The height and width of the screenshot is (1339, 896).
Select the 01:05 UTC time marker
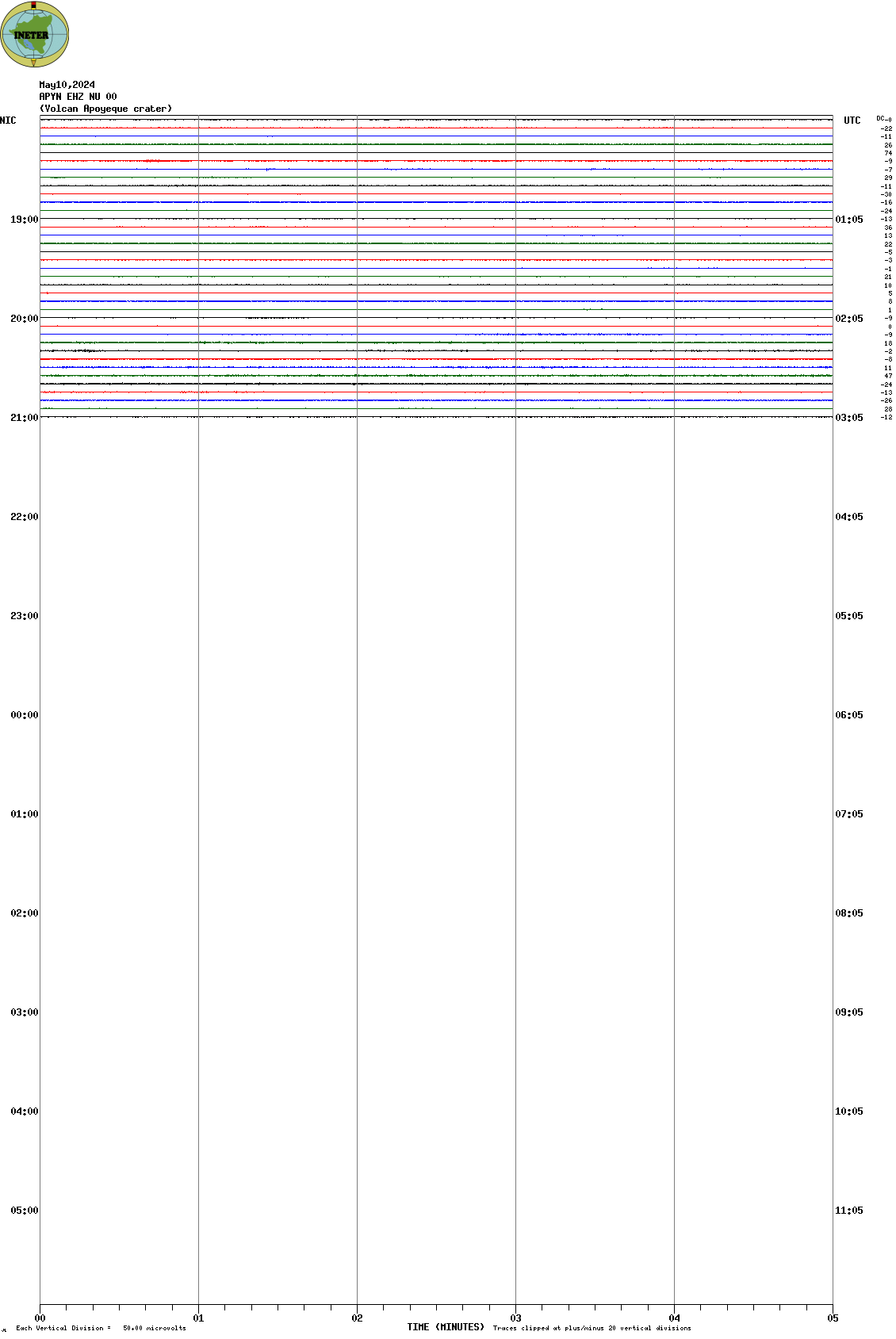click(x=848, y=220)
